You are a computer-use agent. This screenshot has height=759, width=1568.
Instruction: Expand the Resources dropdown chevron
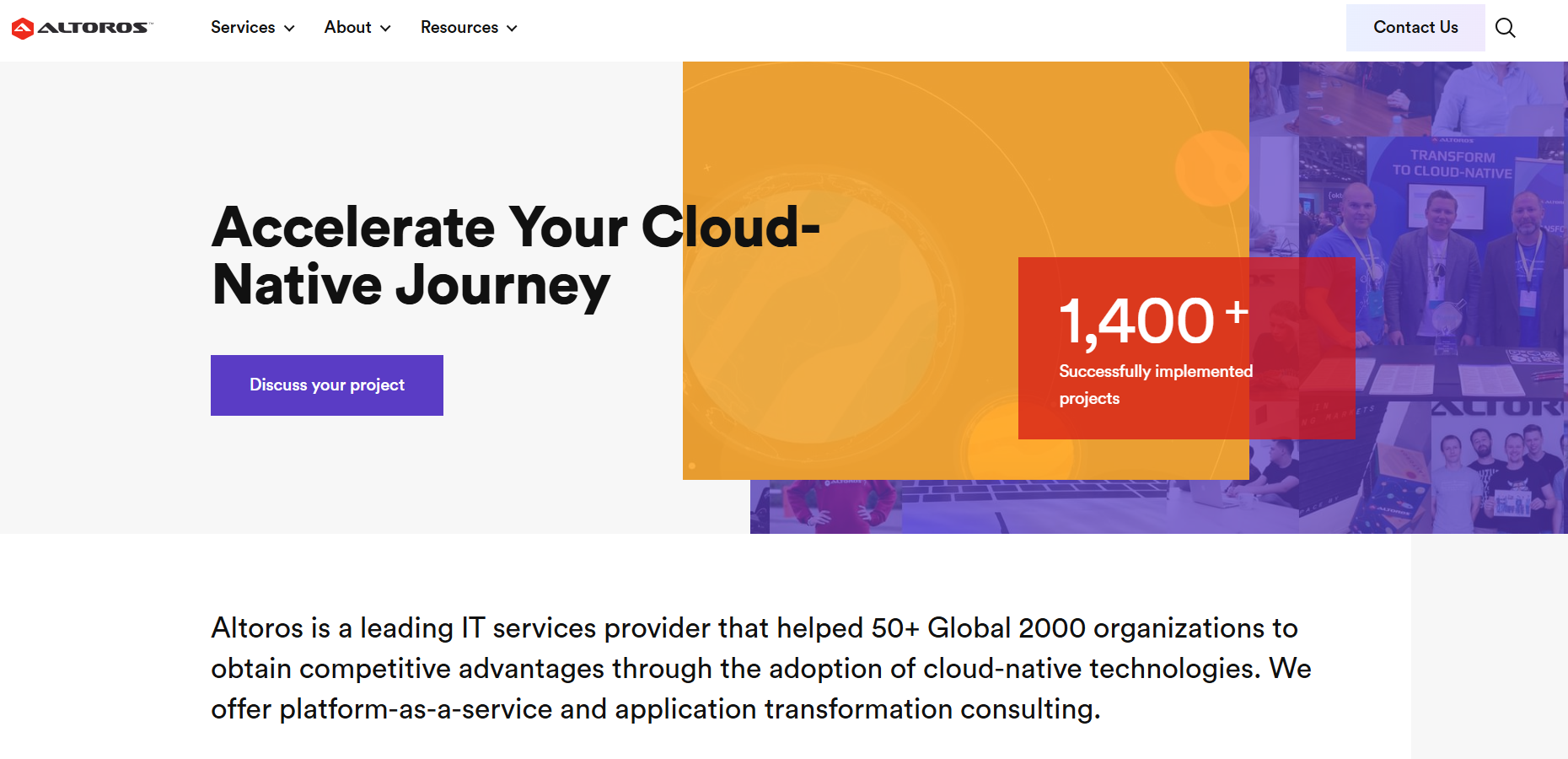(x=512, y=29)
